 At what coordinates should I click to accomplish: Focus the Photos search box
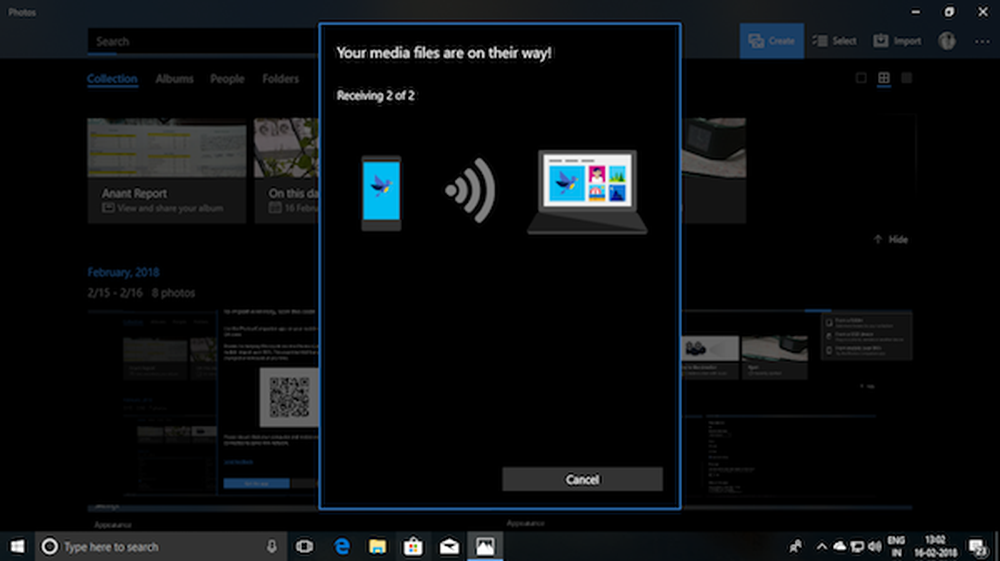click(203, 41)
